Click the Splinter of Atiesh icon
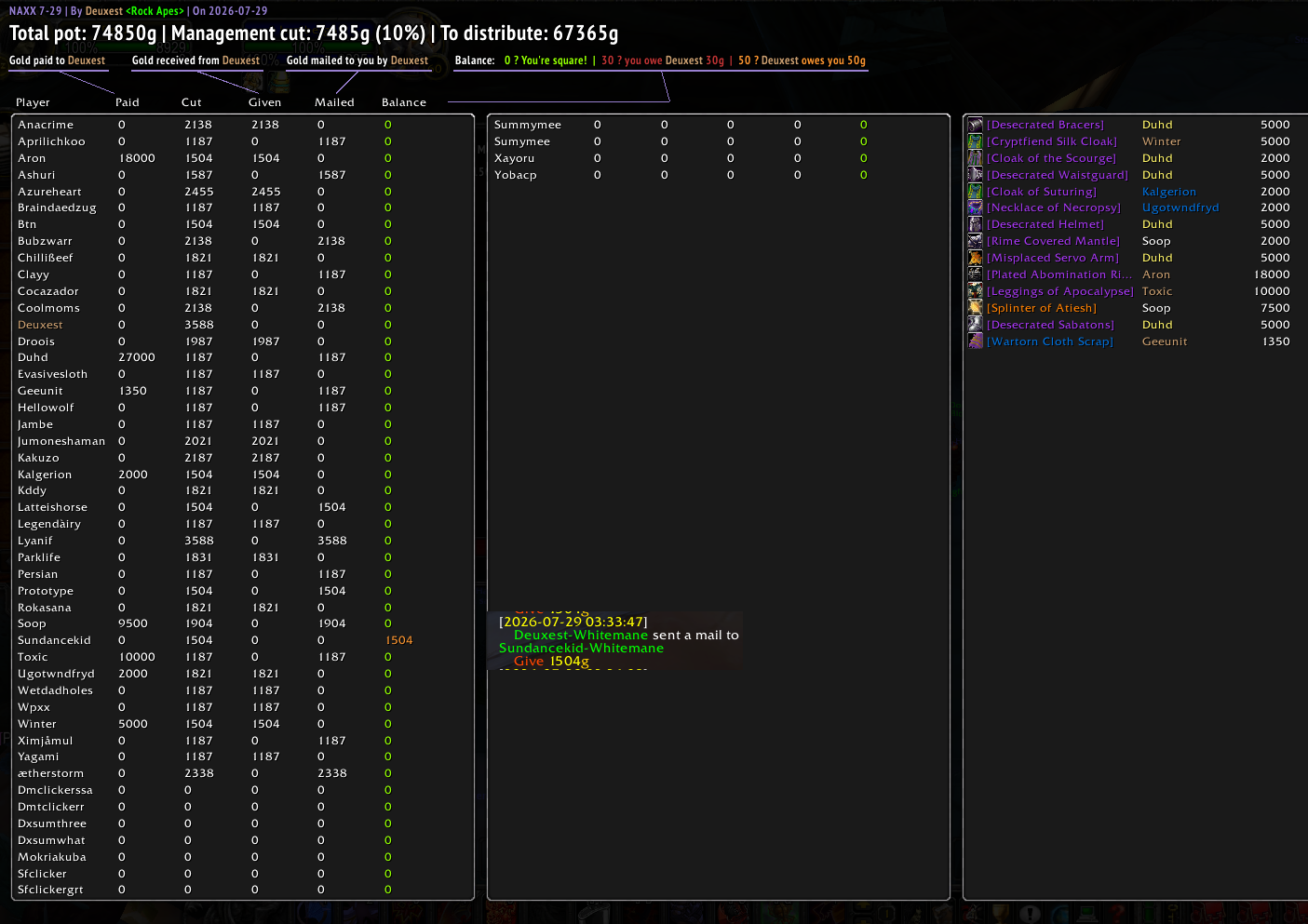 (x=975, y=308)
